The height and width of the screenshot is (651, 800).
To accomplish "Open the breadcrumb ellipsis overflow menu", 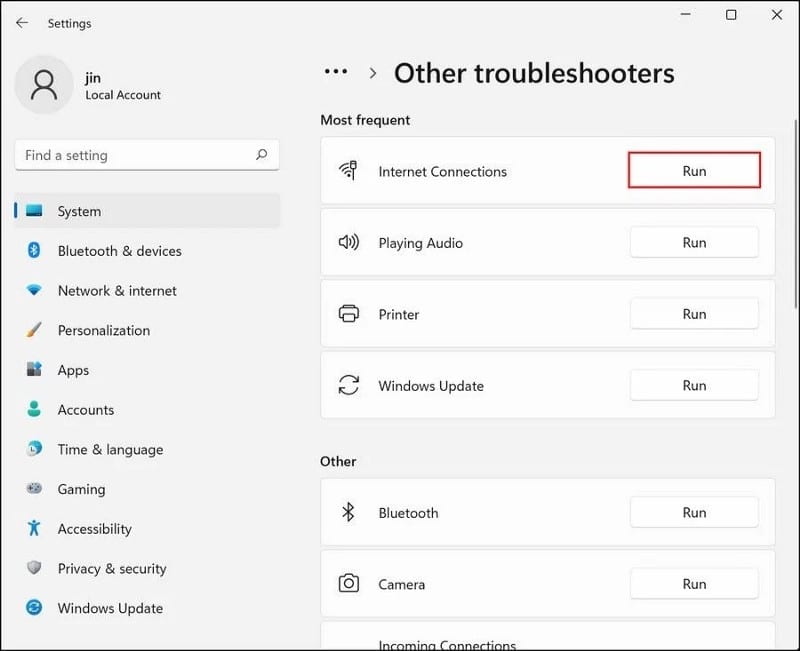I will (335, 71).
